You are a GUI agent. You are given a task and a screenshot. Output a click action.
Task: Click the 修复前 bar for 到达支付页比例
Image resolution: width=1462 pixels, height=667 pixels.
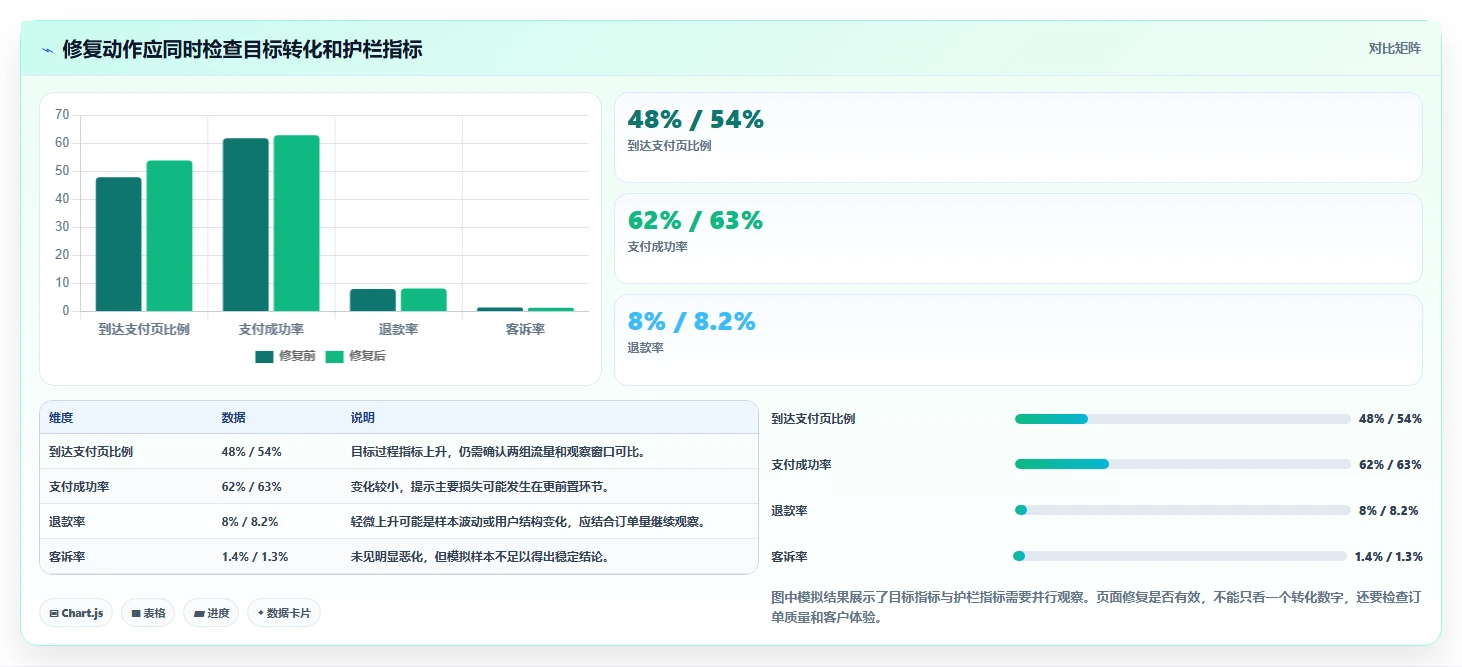[119, 244]
